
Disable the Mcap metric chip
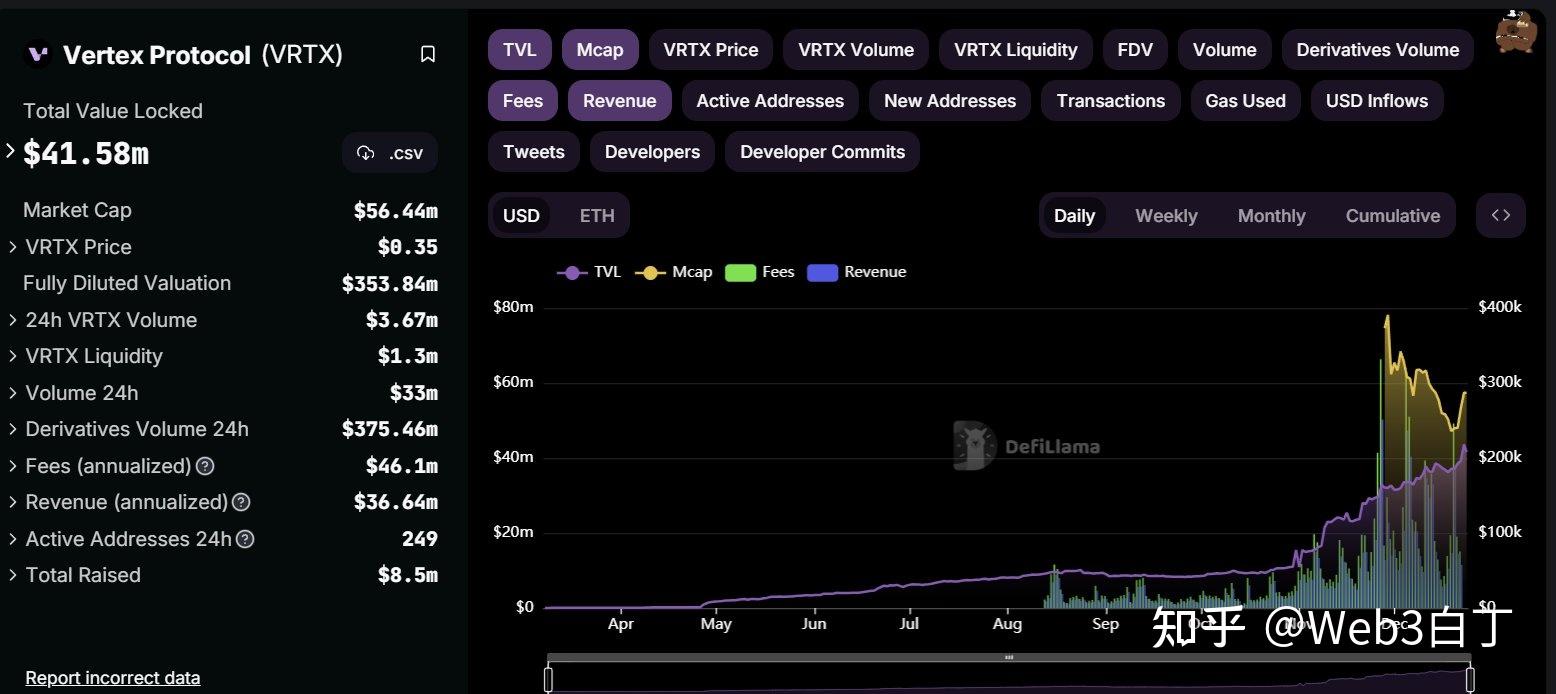[600, 50]
